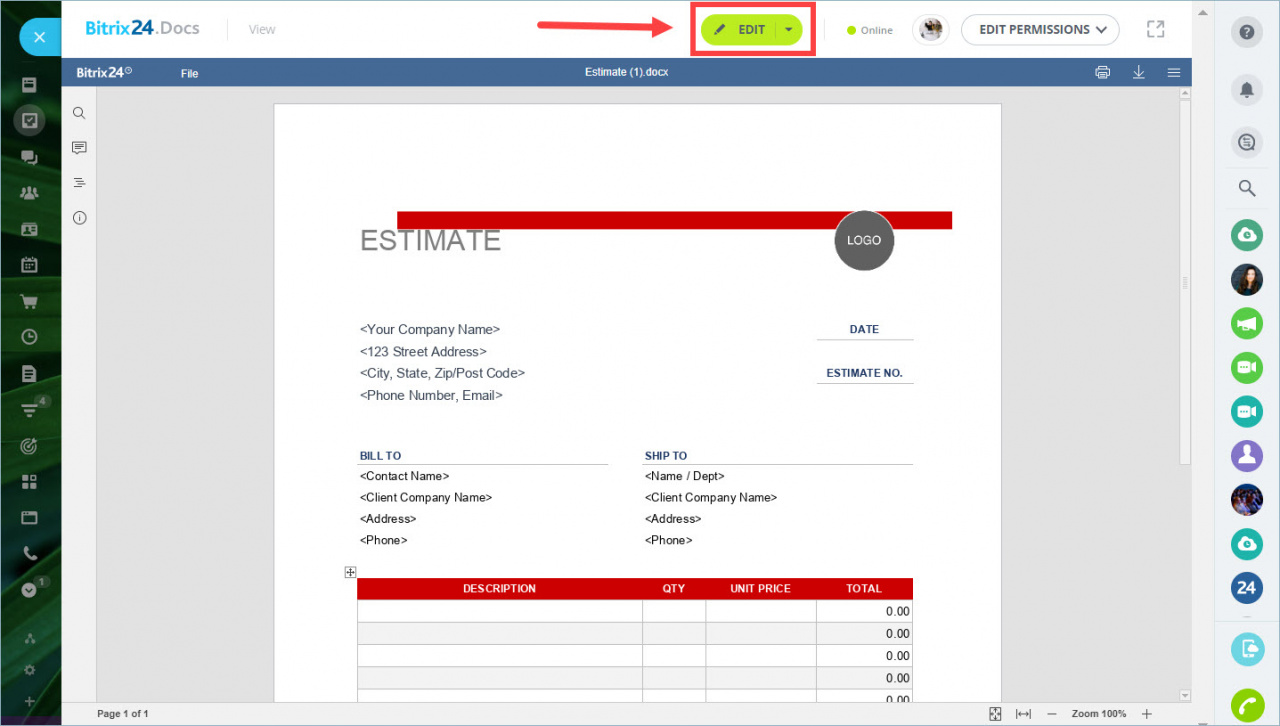Click the QTY column header
Screen dimensions: 1280x726
(x=674, y=589)
